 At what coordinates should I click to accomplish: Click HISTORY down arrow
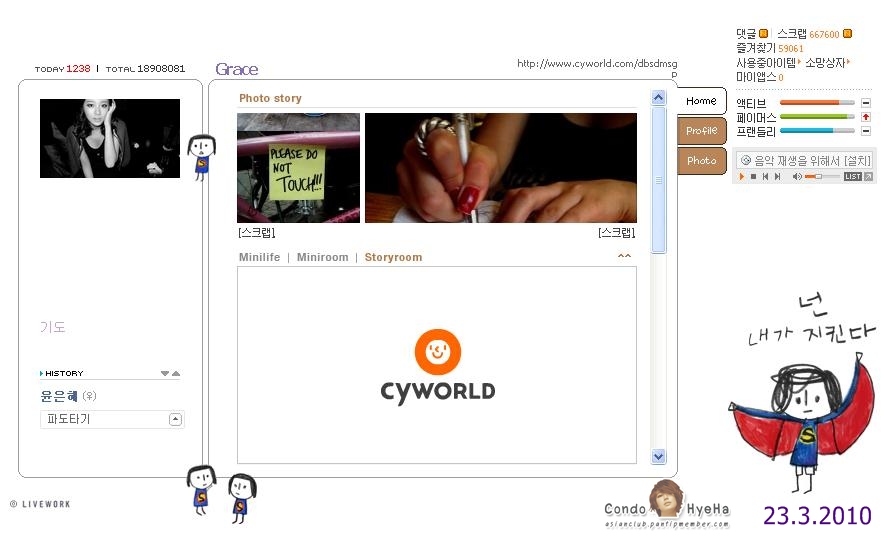tap(165, 374)
